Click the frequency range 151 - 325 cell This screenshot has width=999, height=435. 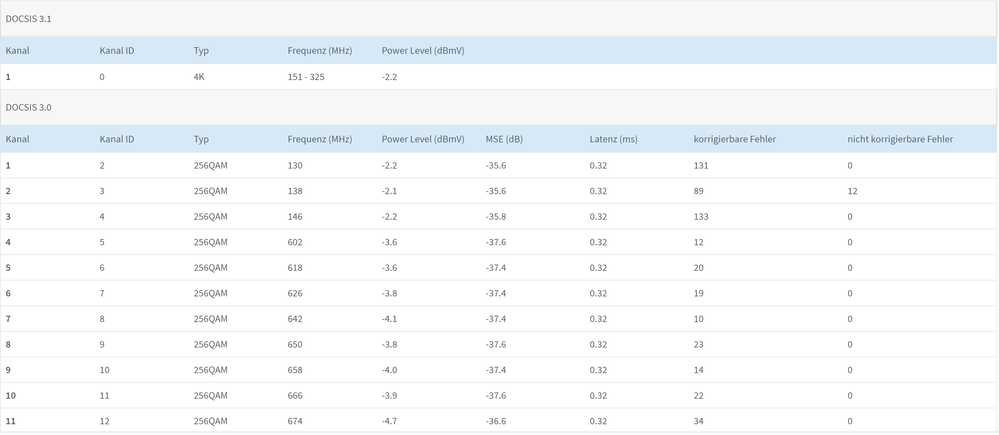305,77
